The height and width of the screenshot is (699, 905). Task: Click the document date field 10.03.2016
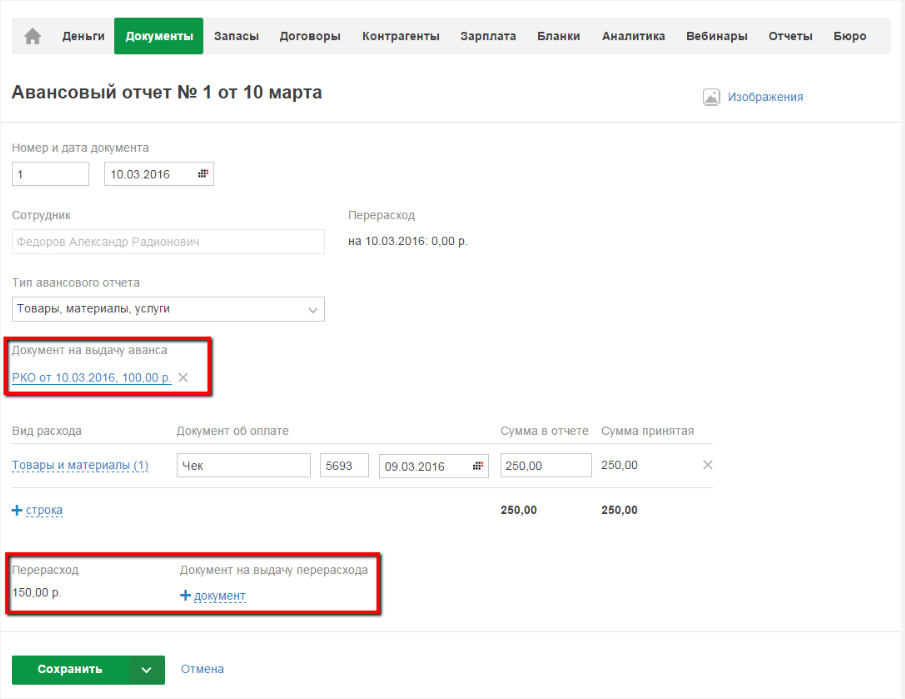pyautogui.click(x=159, y=174)
